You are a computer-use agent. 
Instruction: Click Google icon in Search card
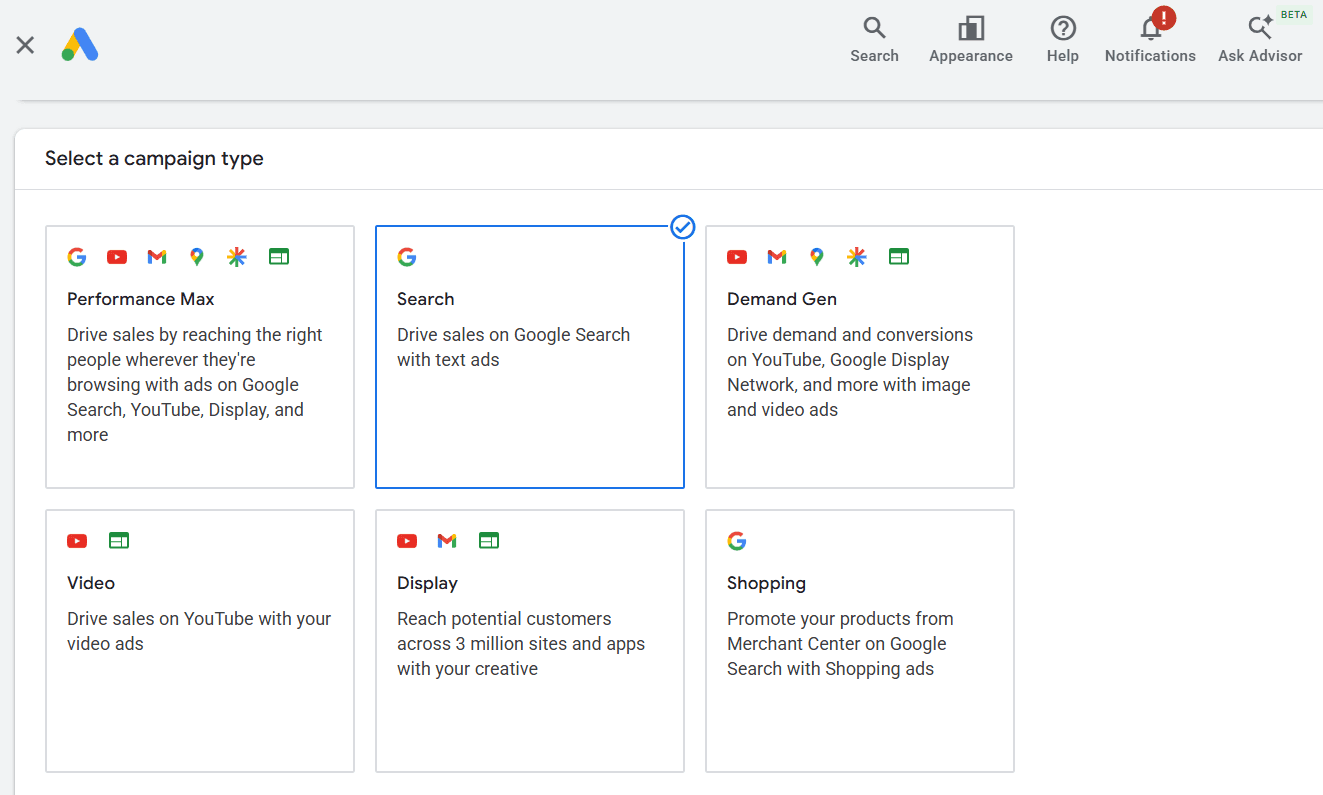(407, 257)
